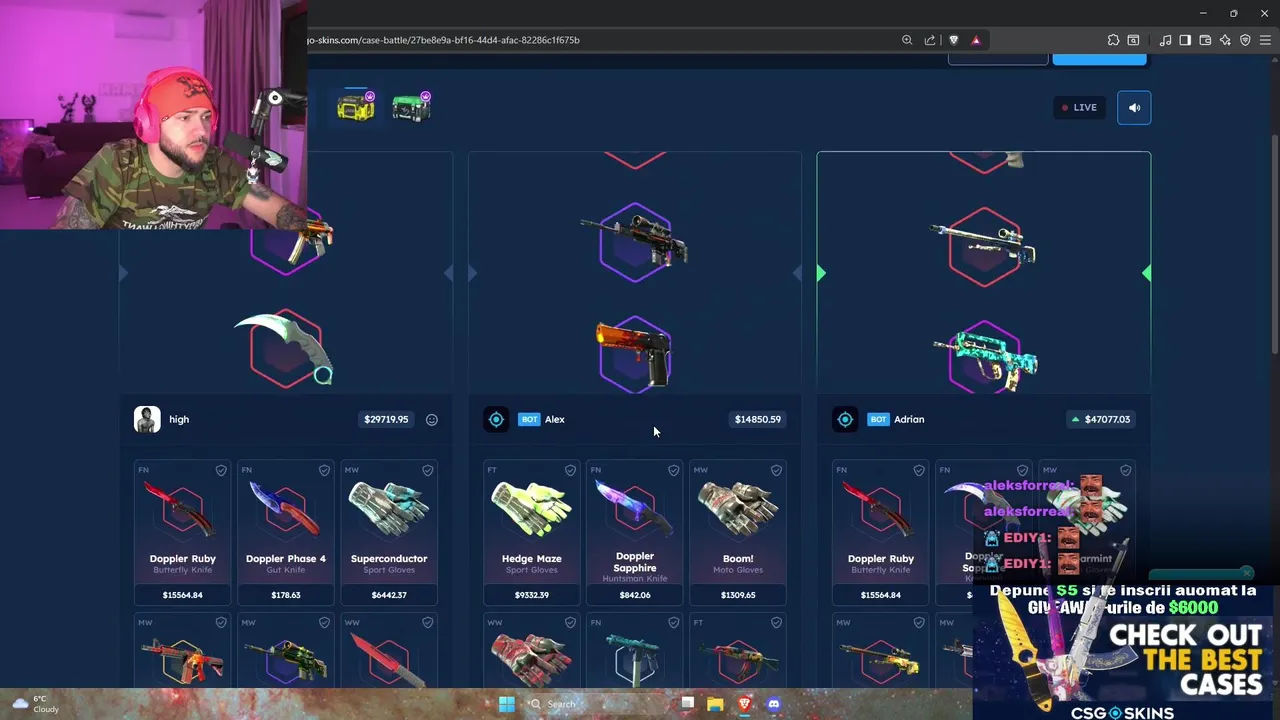Open Brave Rewards triangle icon
This screenshot has width=1280, height=720.
coord(976,40)
